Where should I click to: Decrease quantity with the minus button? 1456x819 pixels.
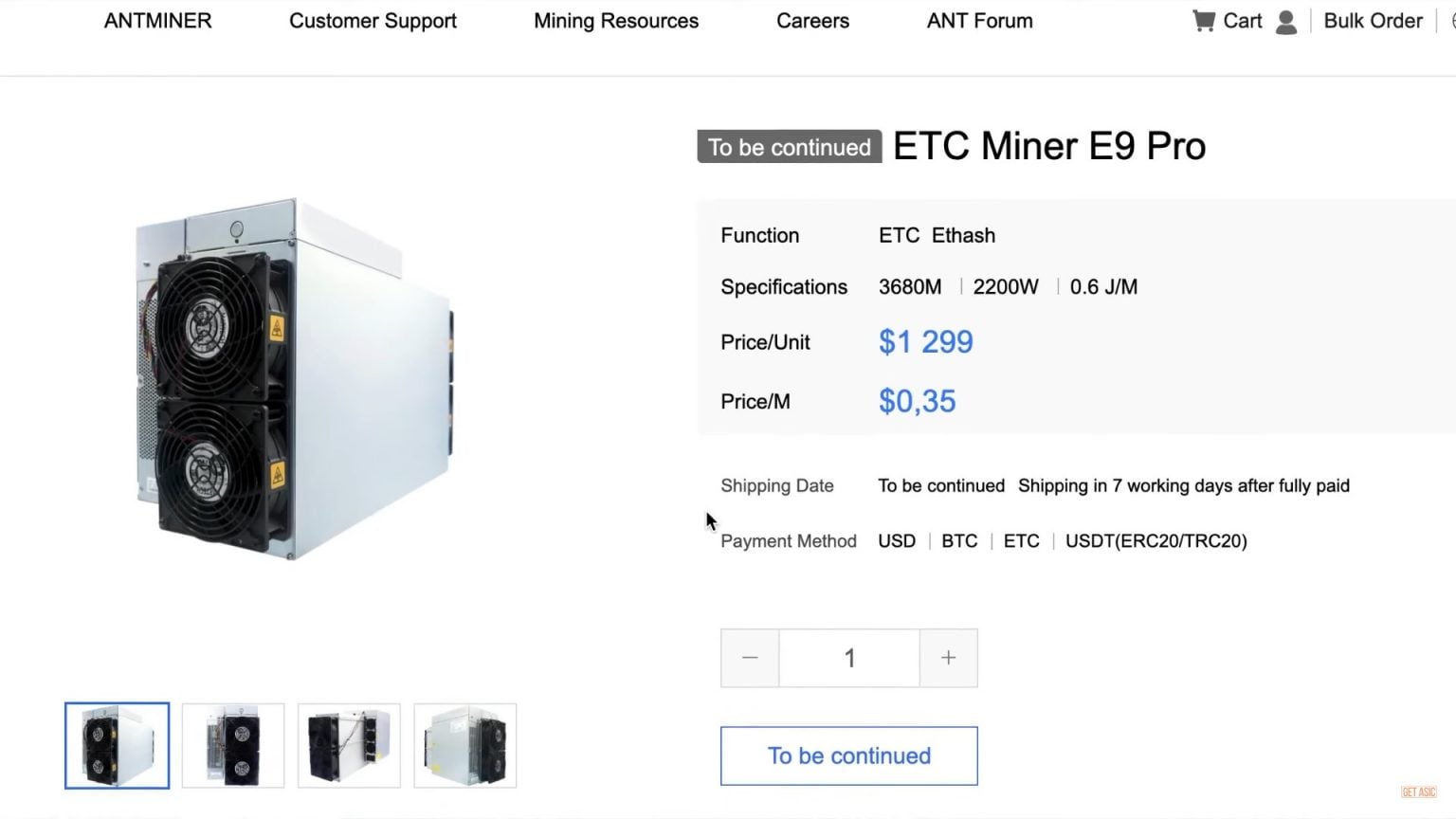(750, 658)
